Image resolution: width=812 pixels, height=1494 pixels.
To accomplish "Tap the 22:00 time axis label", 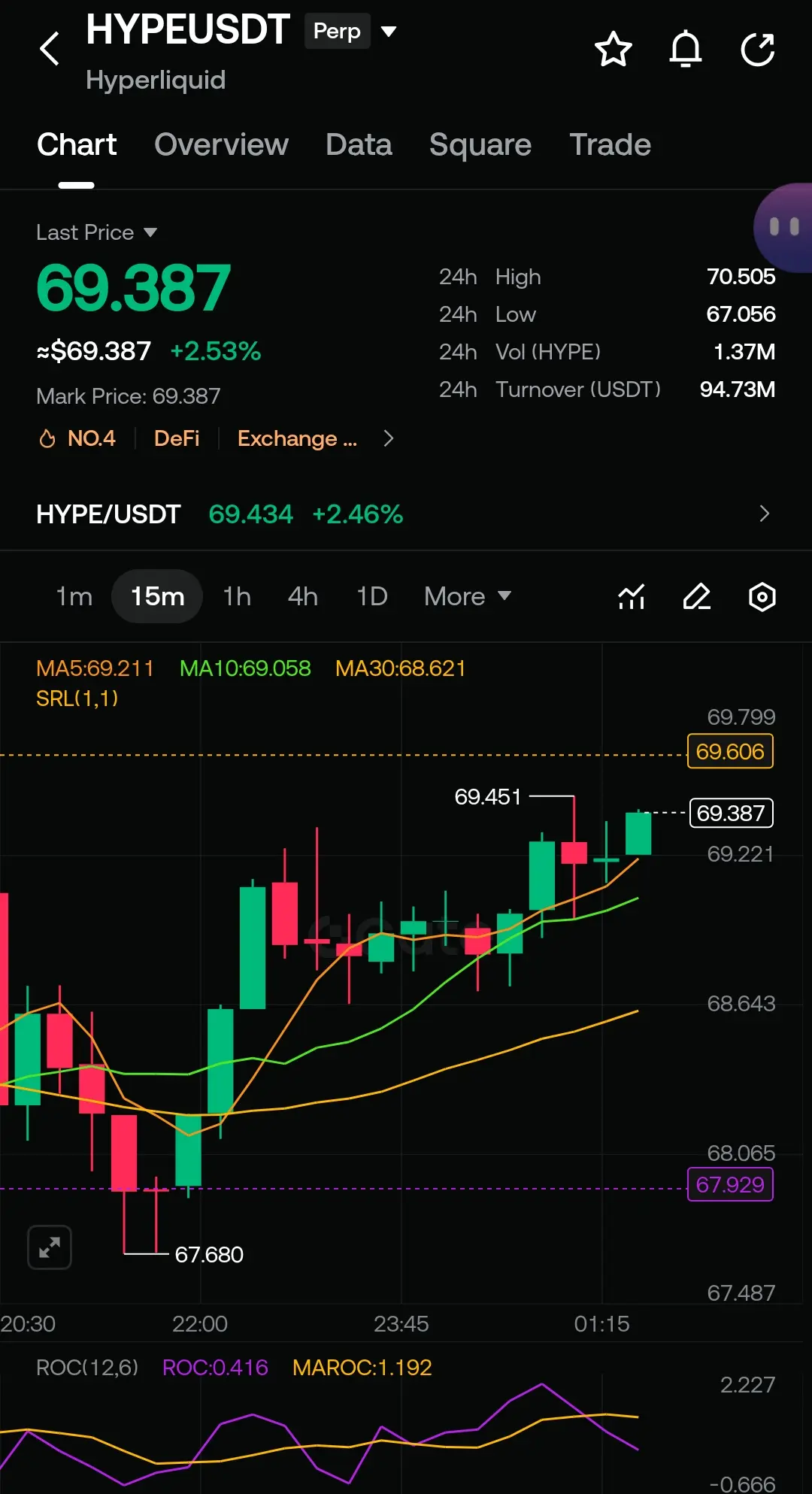I will (x=200, y=1323).
